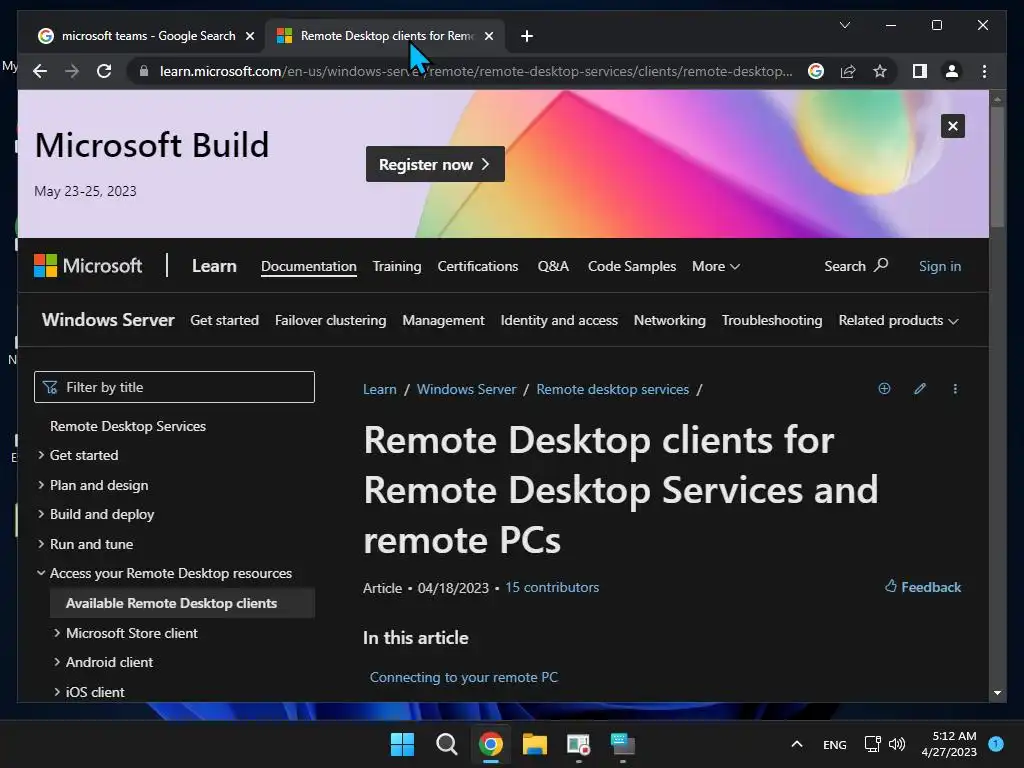Click Sign in

(x=940, y=266)
